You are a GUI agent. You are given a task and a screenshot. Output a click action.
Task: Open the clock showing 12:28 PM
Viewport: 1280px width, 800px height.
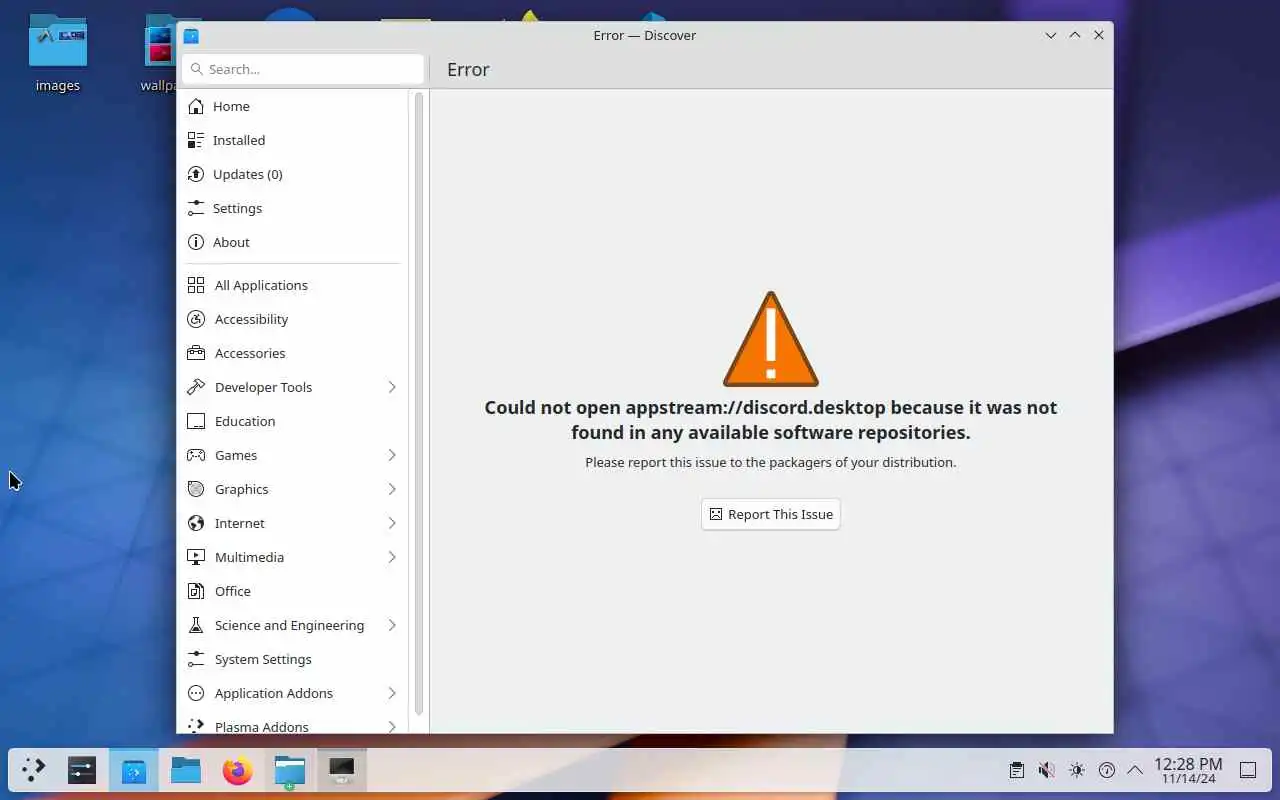click(x=1188, y=770)
